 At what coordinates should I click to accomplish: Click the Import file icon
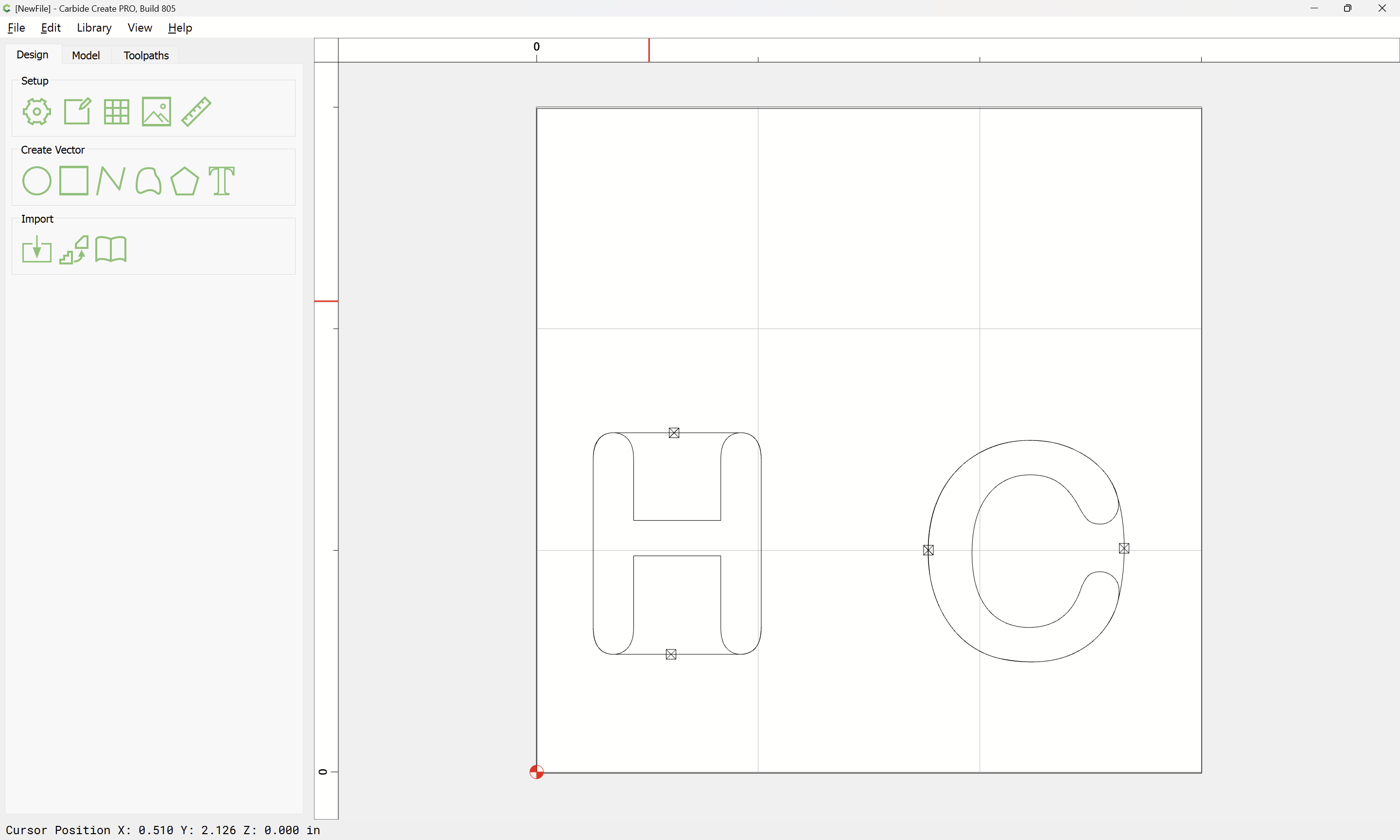(x=37, y=249)
